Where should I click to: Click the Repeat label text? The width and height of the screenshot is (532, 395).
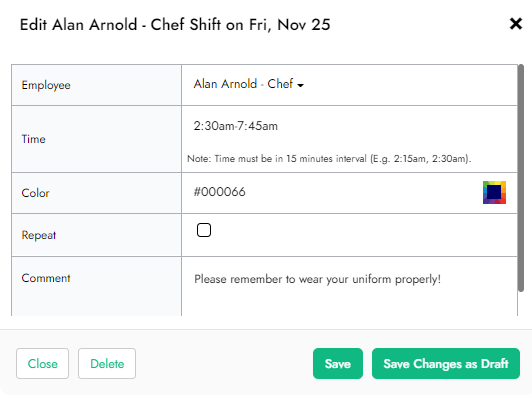point(39,235)
